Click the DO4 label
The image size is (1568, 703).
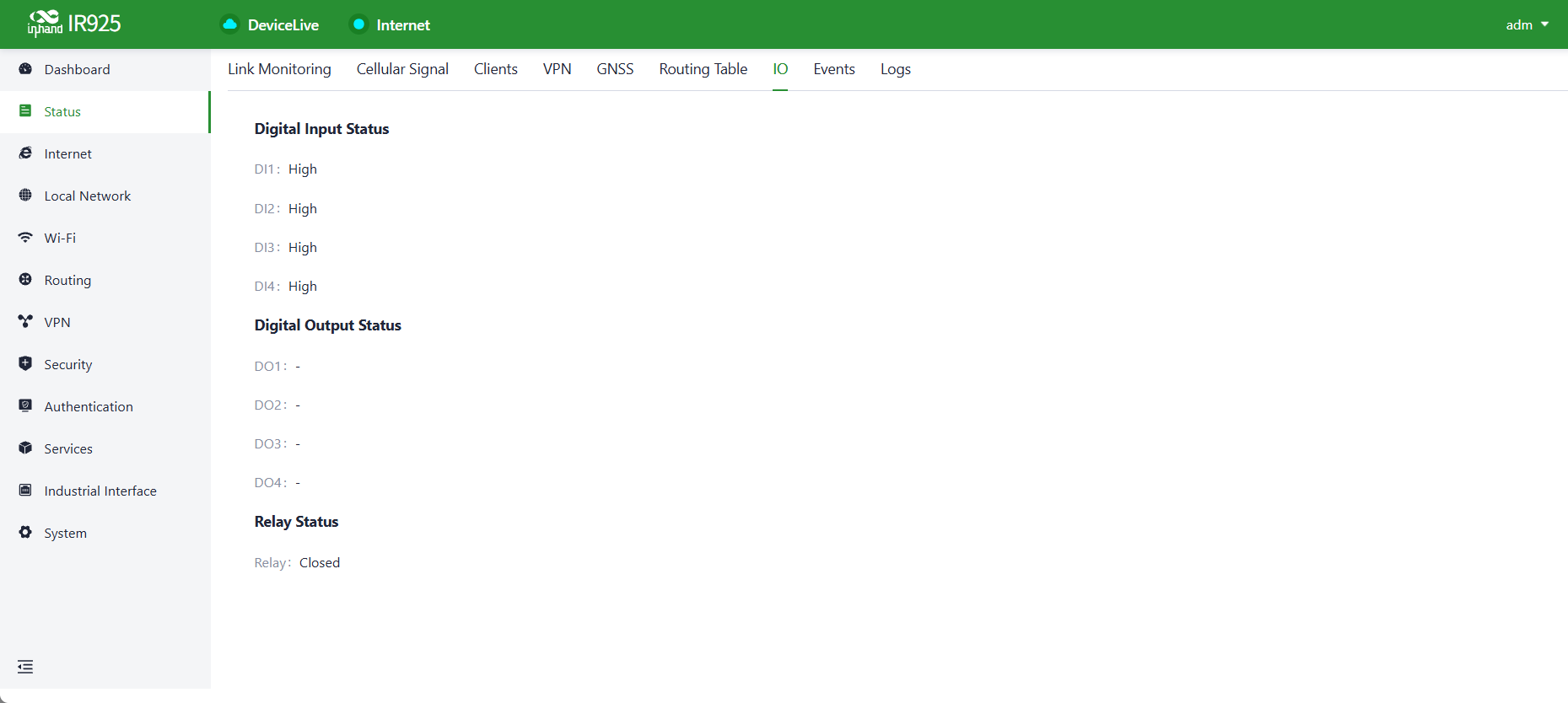(271, 483)
